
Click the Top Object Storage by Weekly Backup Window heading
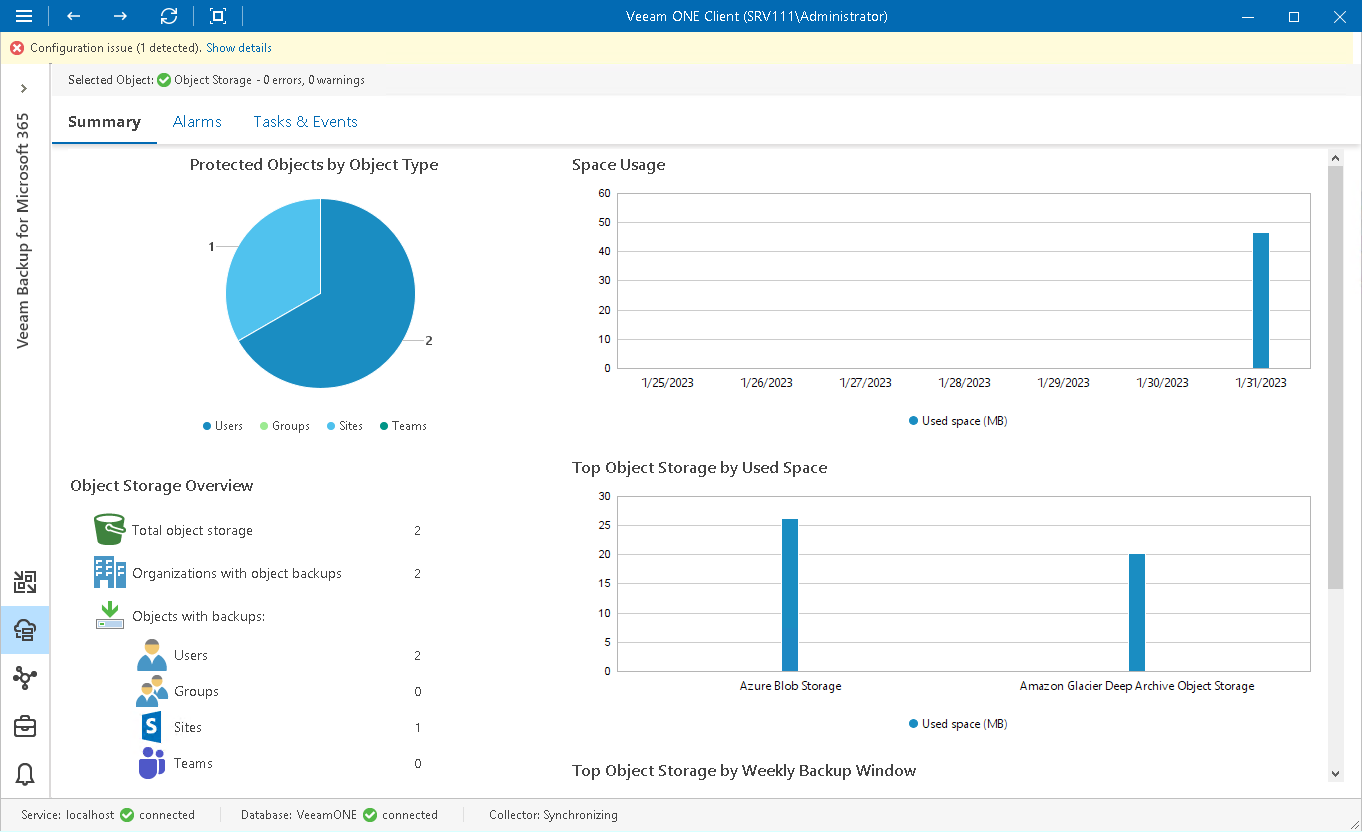(744, 770)
